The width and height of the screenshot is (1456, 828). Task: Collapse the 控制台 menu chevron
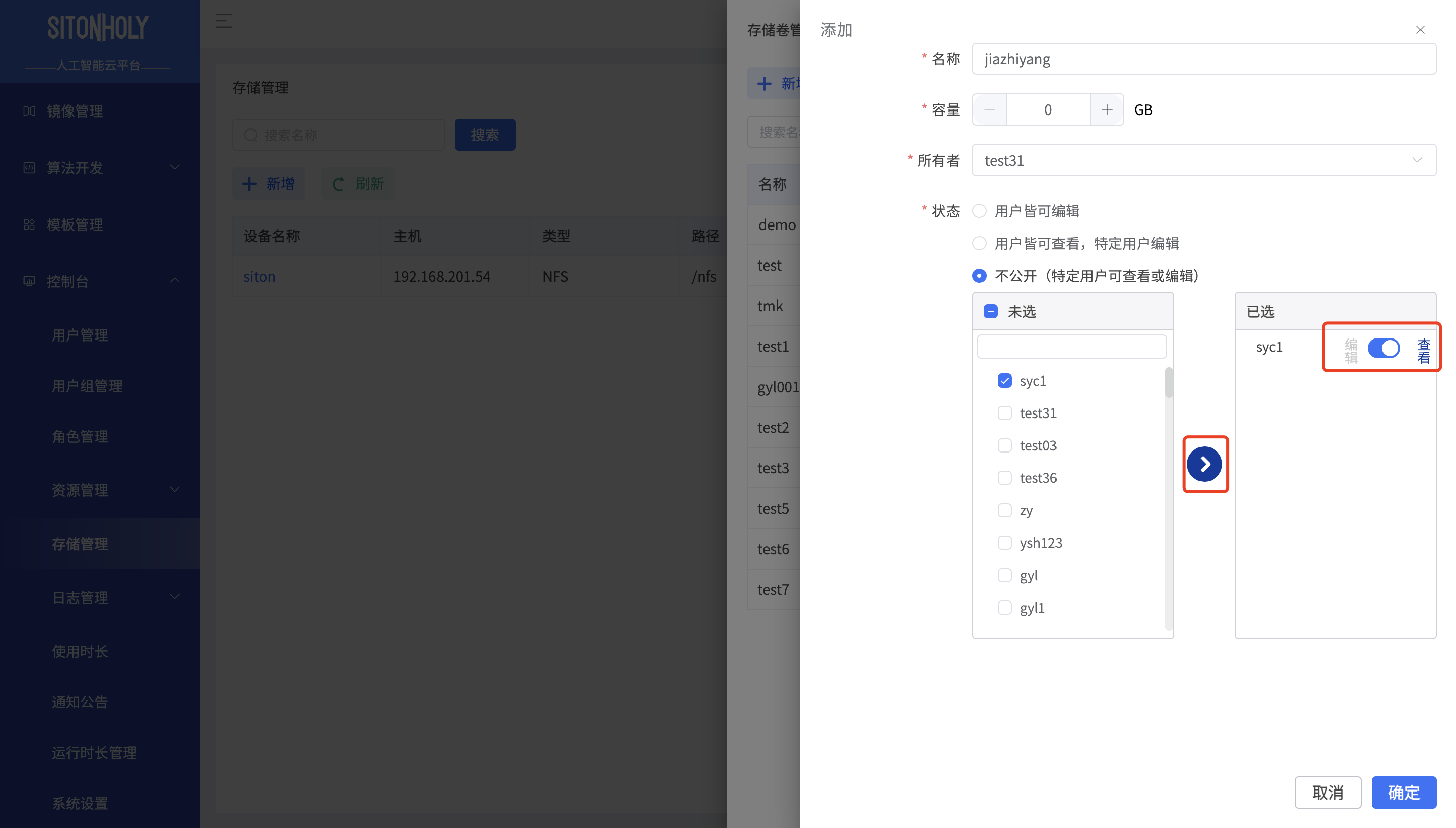click(x=174, y=280)
